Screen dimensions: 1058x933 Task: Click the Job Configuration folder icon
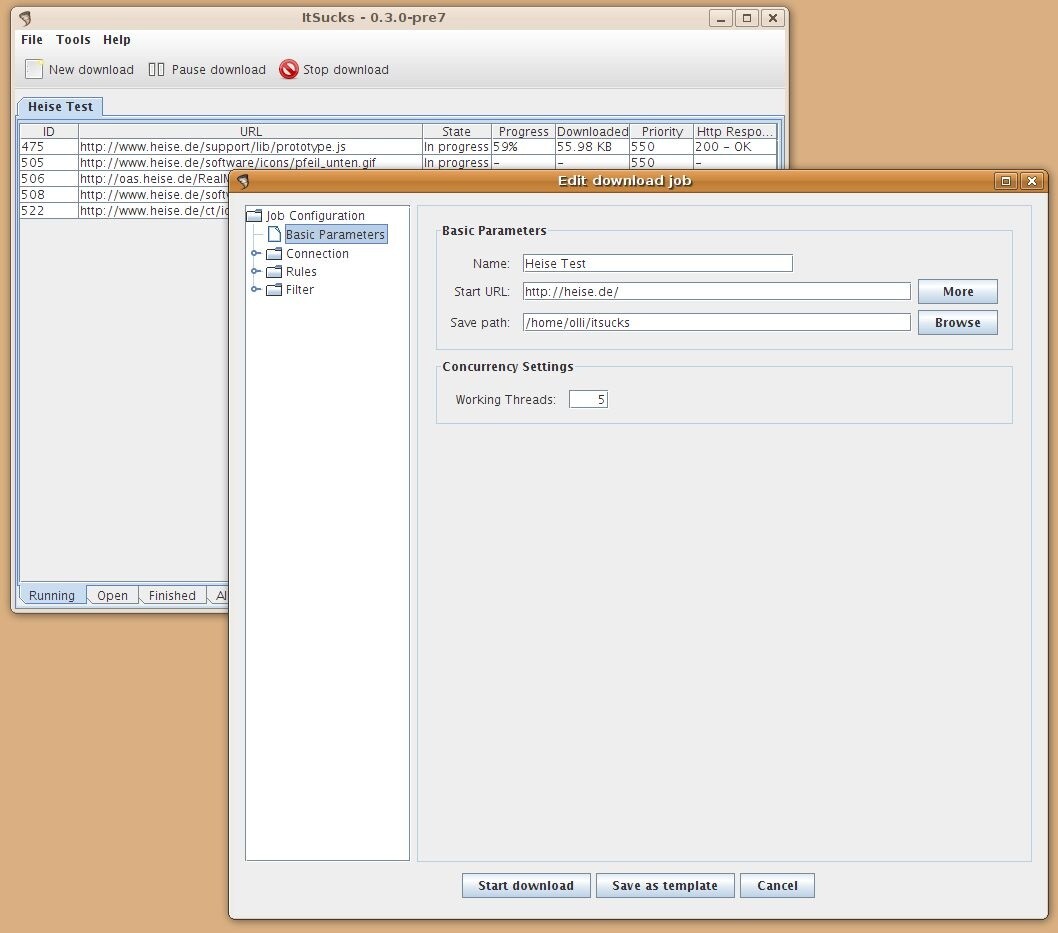click(254, 216)
